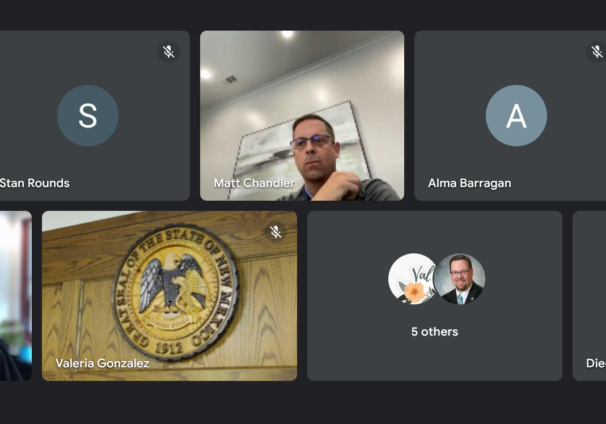Click the '5 others' text label
The width and height of the screenshot is (606, 424).
coord(434,332)
